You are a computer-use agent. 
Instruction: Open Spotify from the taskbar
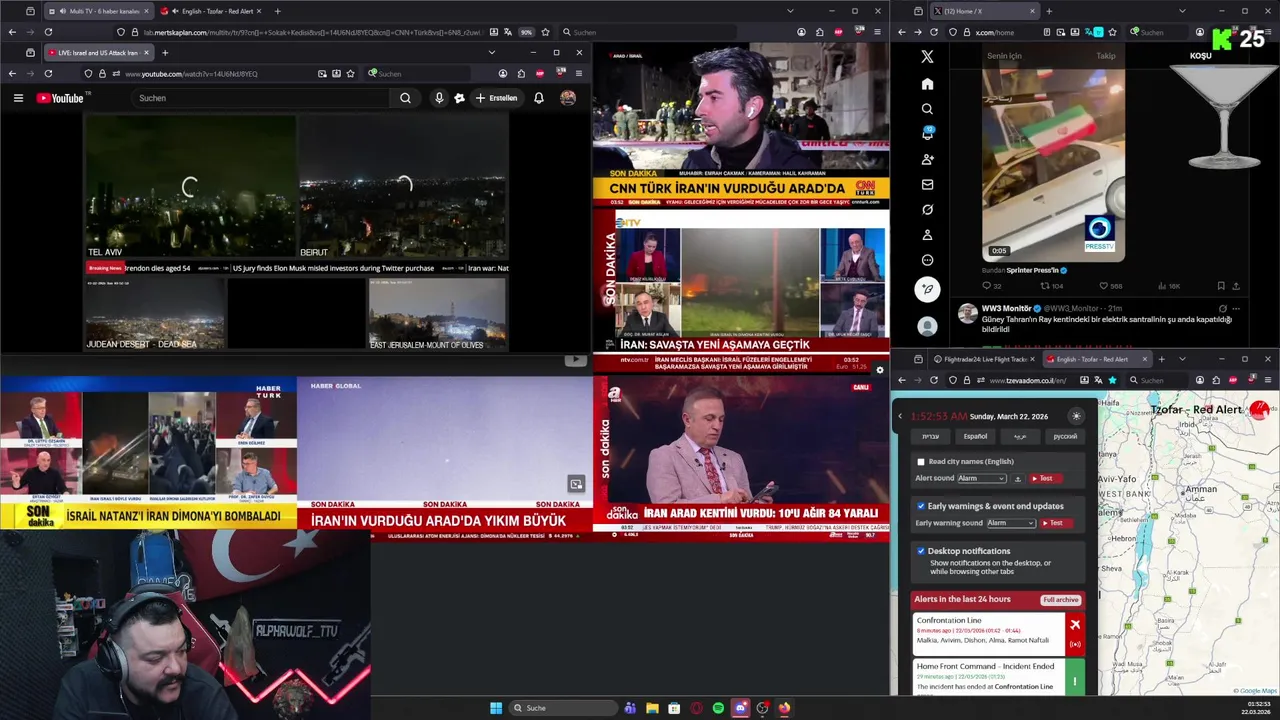click(718, 708)
